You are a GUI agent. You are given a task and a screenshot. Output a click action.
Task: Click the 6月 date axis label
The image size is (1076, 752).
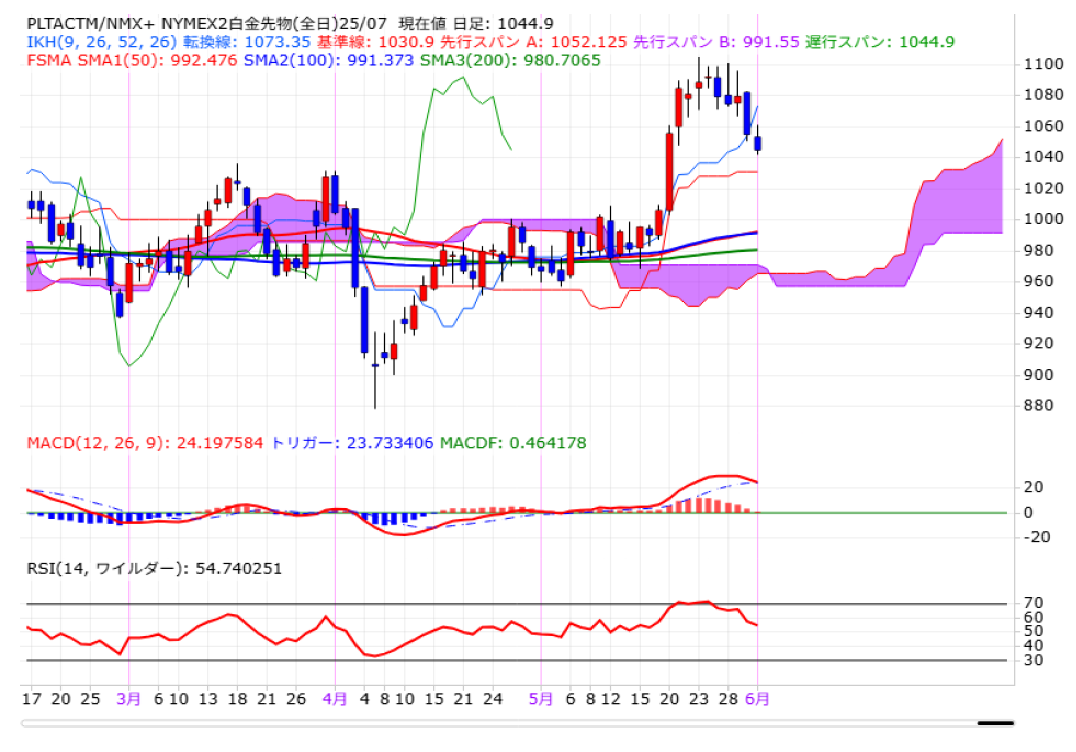click(x=757, y=699)
